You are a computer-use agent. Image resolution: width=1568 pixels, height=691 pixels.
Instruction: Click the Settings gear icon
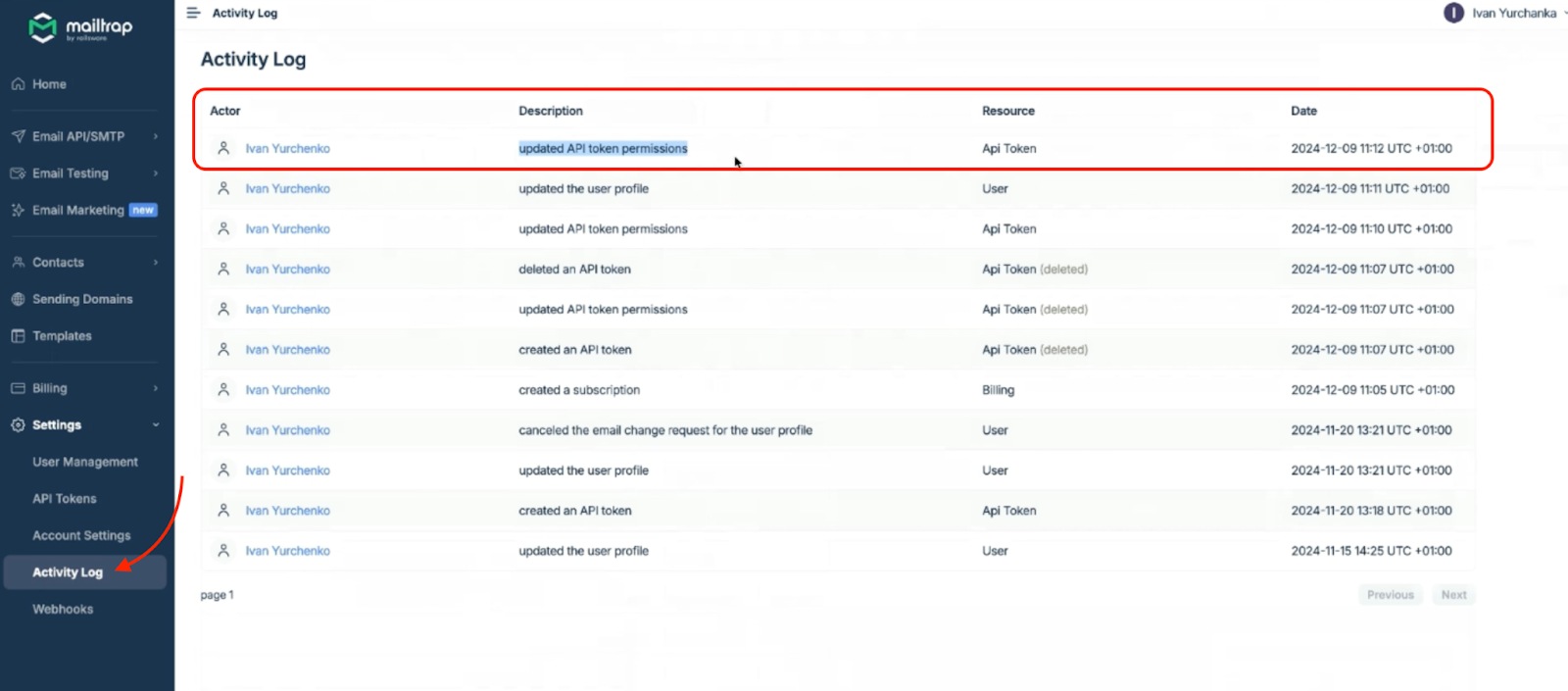pyautogui.click(x=18, y=425)
